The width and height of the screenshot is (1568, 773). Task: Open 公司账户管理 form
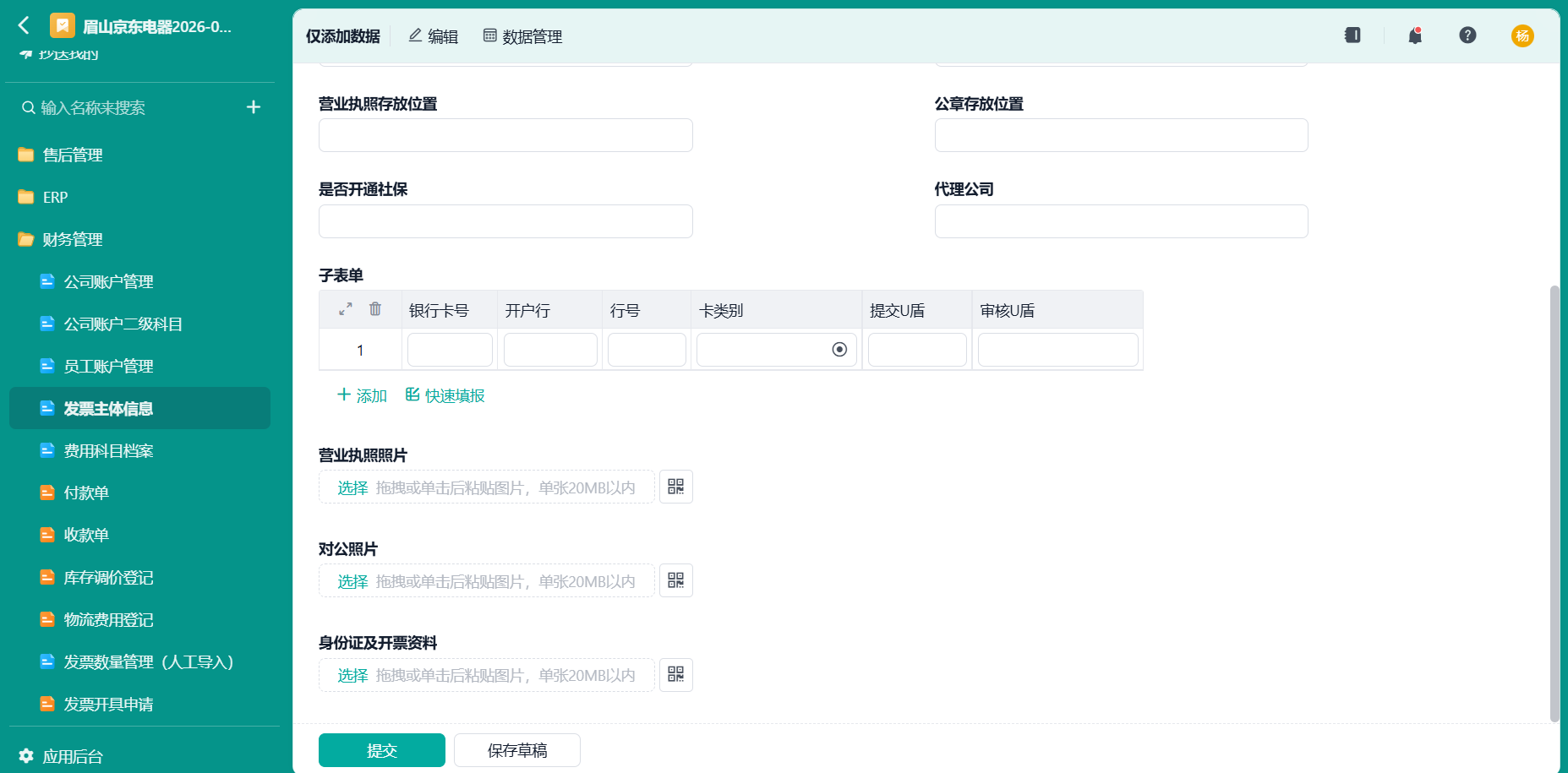pyautogui.click(x=139, y=281)
